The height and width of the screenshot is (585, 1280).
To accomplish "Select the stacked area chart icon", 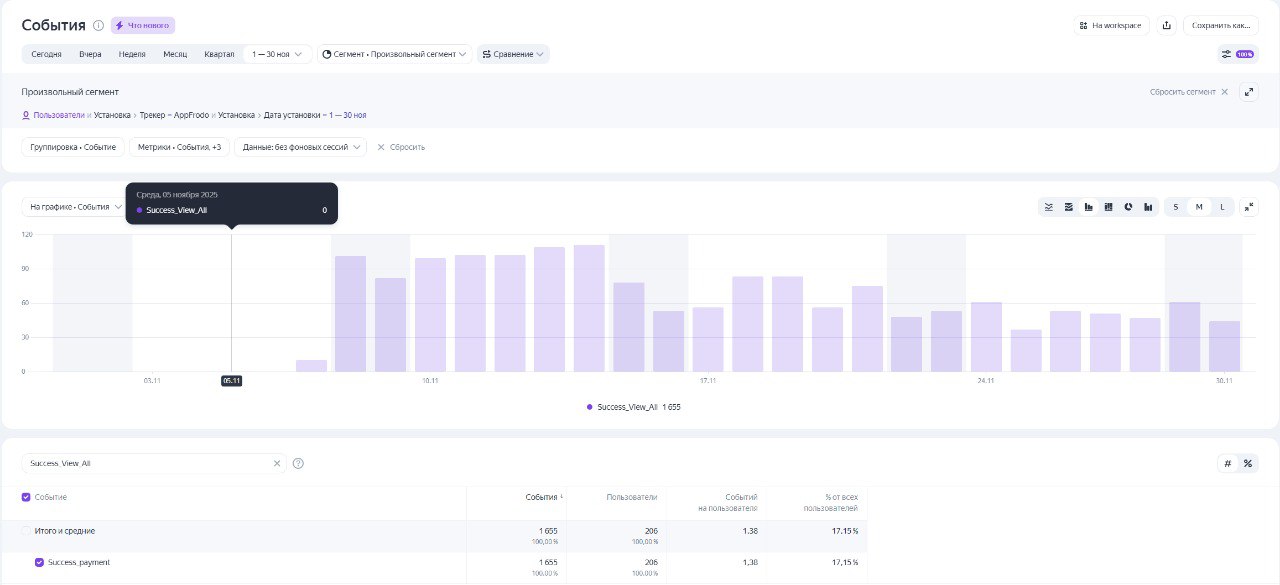I will [x=1069, y=207].
